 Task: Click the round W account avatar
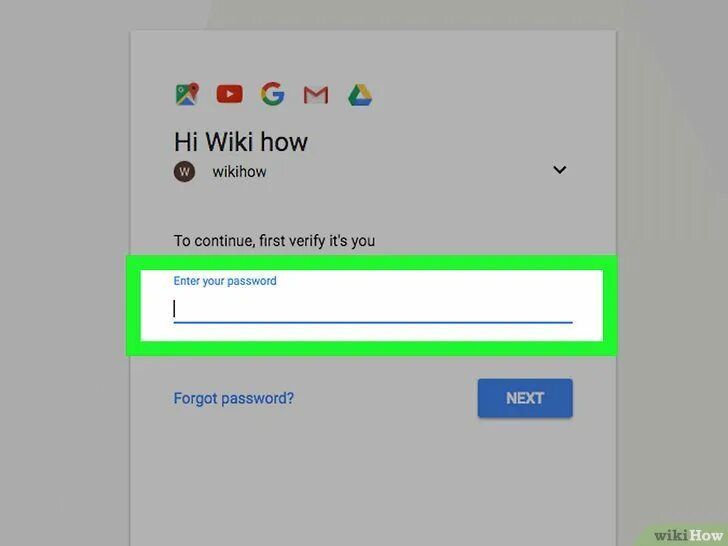[184, 172]
